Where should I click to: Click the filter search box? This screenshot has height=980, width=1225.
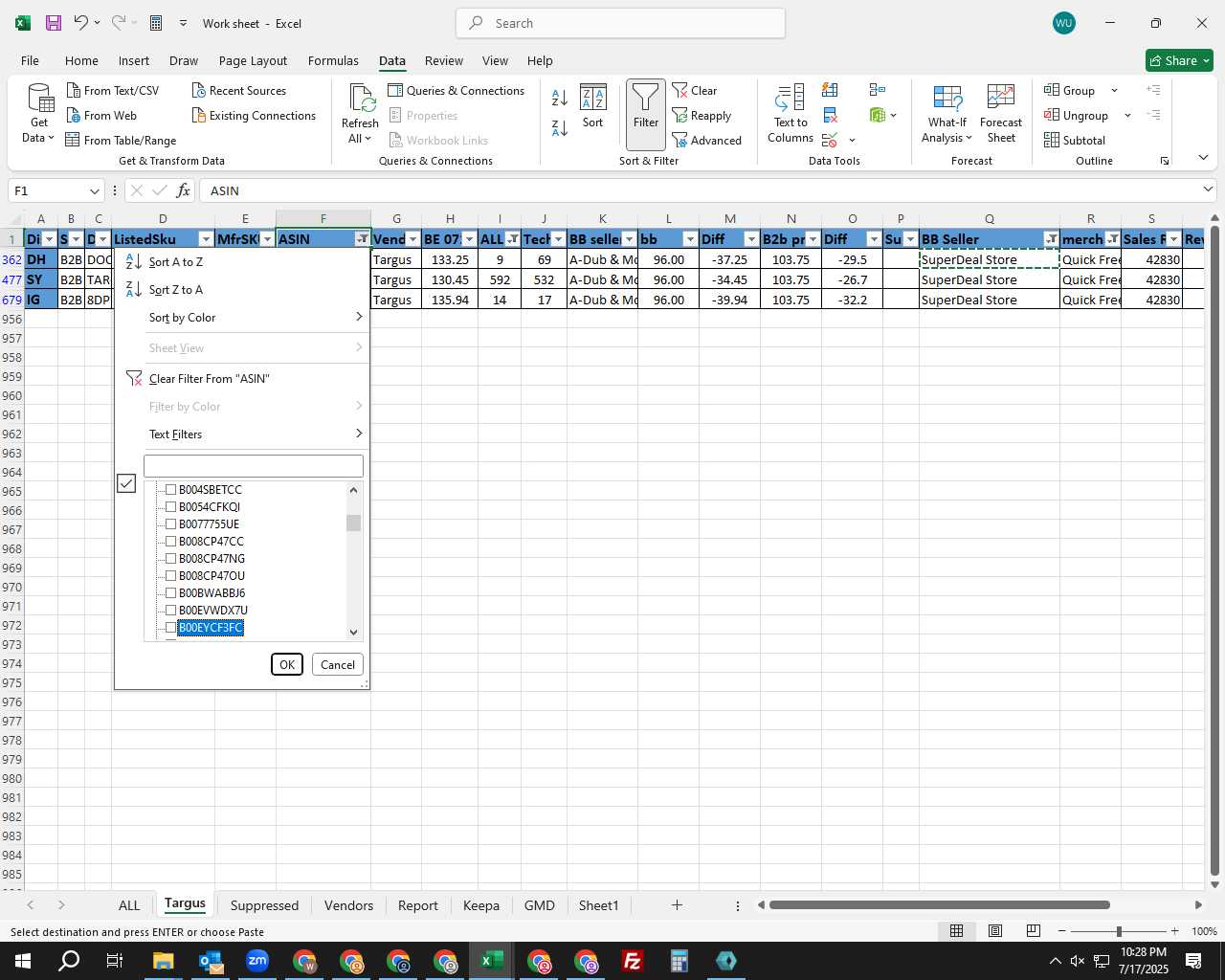[x=254, y=466]
